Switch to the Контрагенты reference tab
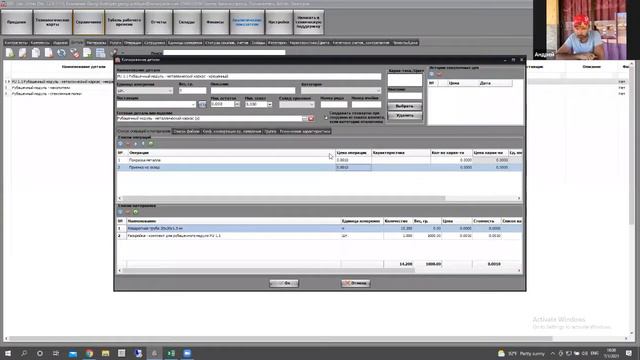Screen dimensions: 640x360 click(x=16, y=42)
